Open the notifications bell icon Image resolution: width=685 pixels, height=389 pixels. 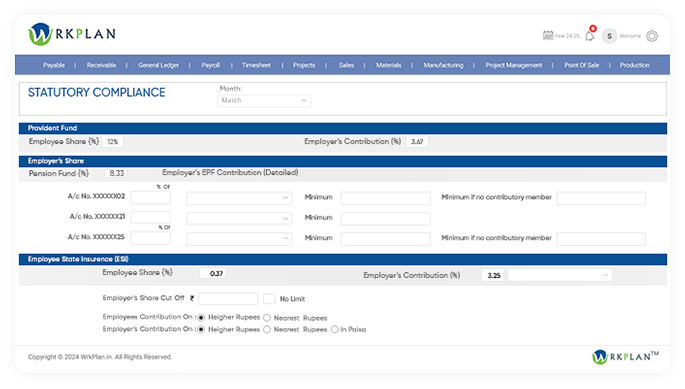click(590, 35)
